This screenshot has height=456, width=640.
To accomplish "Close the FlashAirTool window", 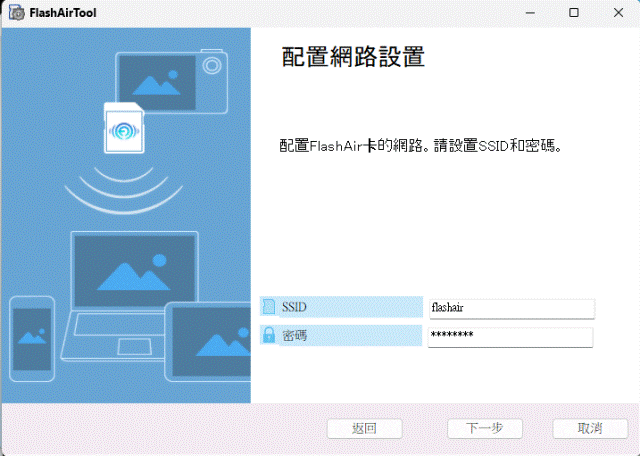I will [x=618, y=13].
